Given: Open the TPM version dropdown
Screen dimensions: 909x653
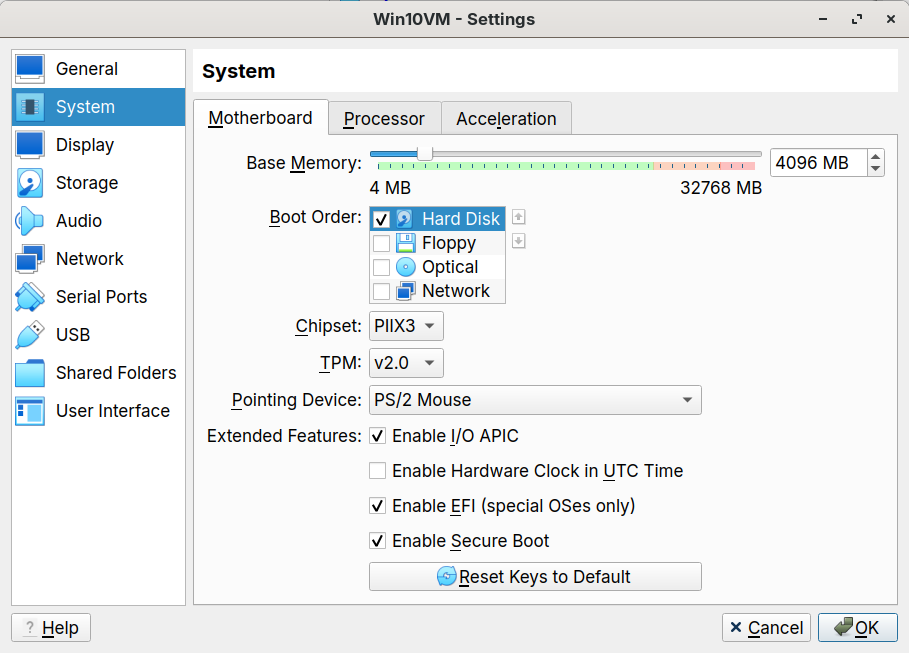Looking at the screenshot, I should tap(406, 363).
